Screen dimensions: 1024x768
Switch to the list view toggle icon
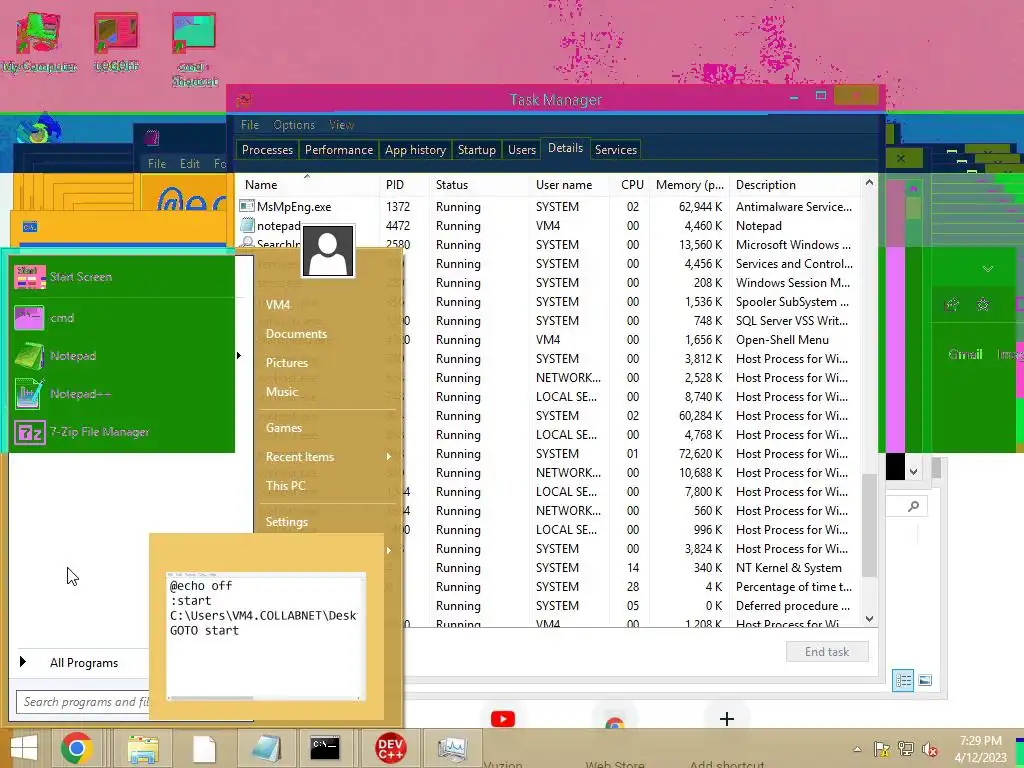click(x=903, y=680)
